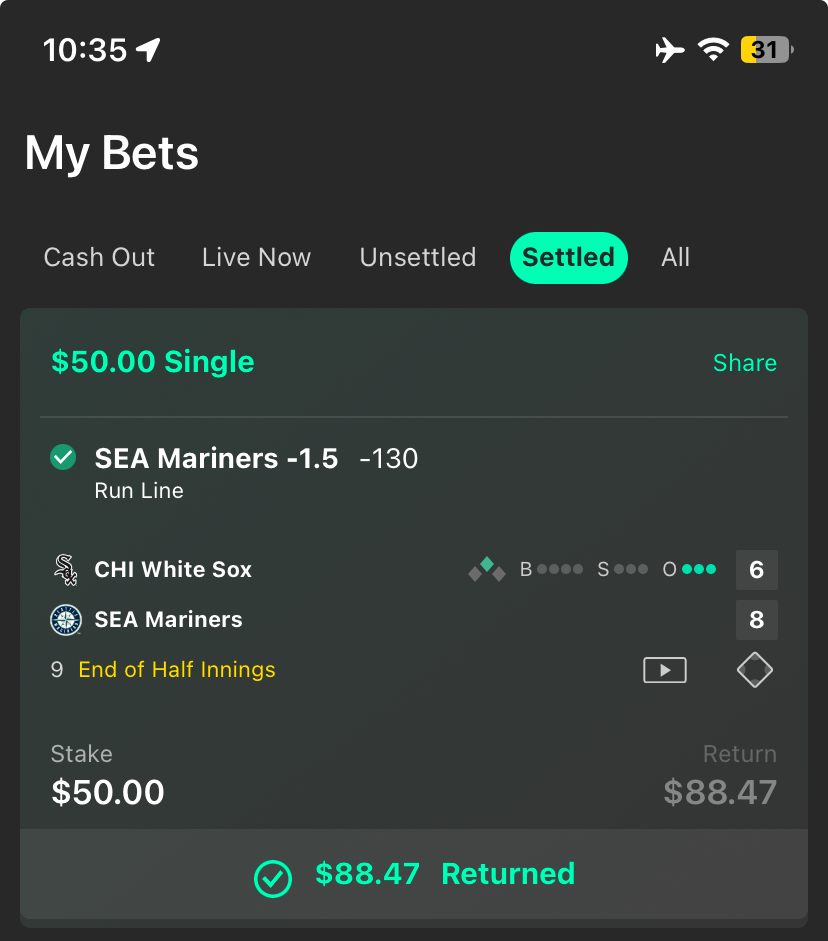Tap the airplane mode status icon

(670, 50)
